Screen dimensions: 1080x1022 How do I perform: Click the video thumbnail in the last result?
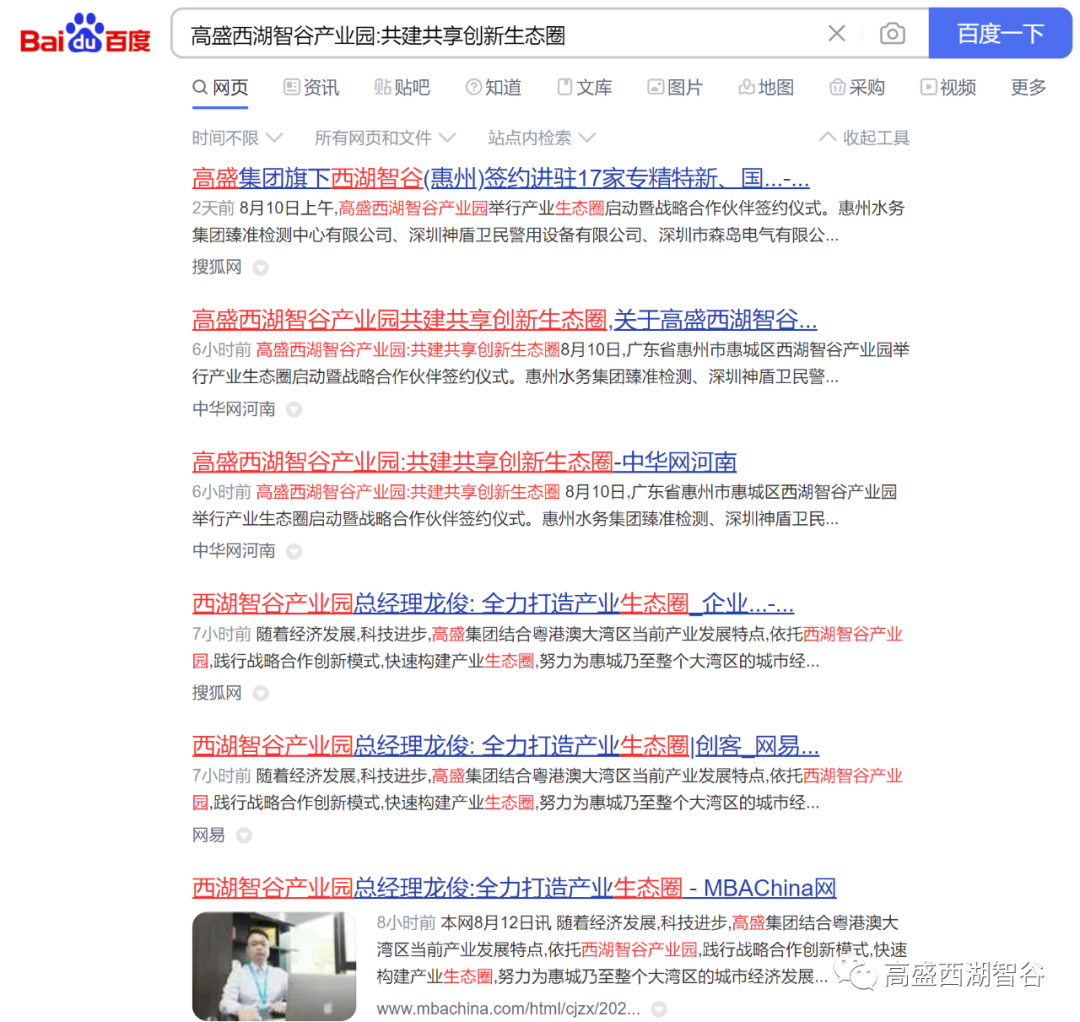[x=274, y=966]
